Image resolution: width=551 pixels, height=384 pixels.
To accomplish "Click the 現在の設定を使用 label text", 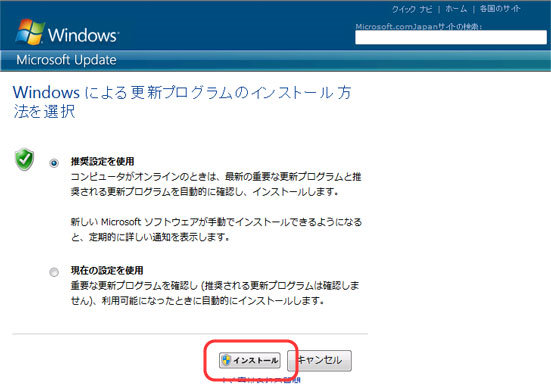I will (107, 270).
